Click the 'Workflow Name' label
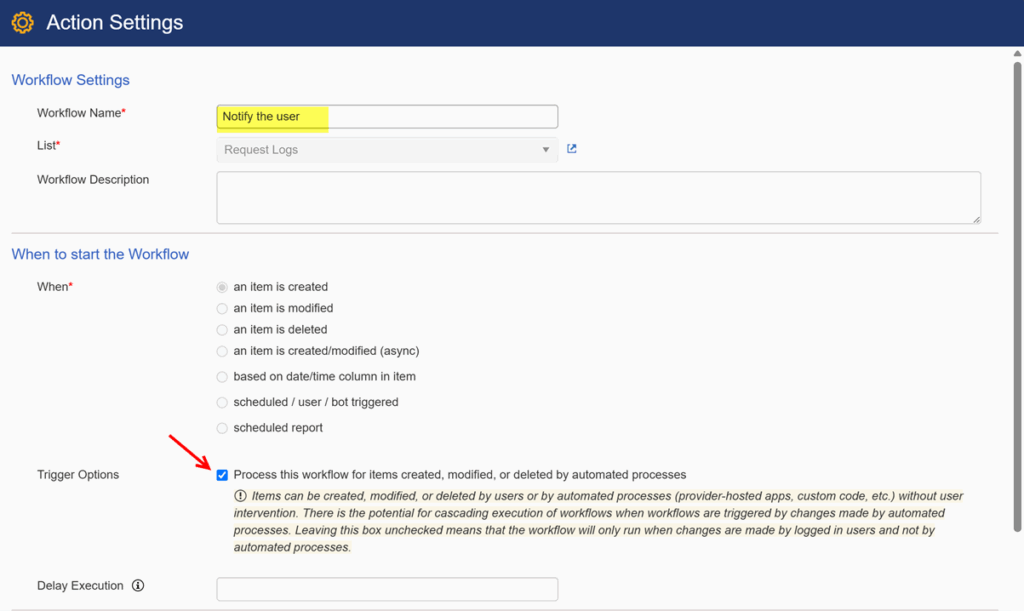Screen dimensions: 1024x611 81,113
